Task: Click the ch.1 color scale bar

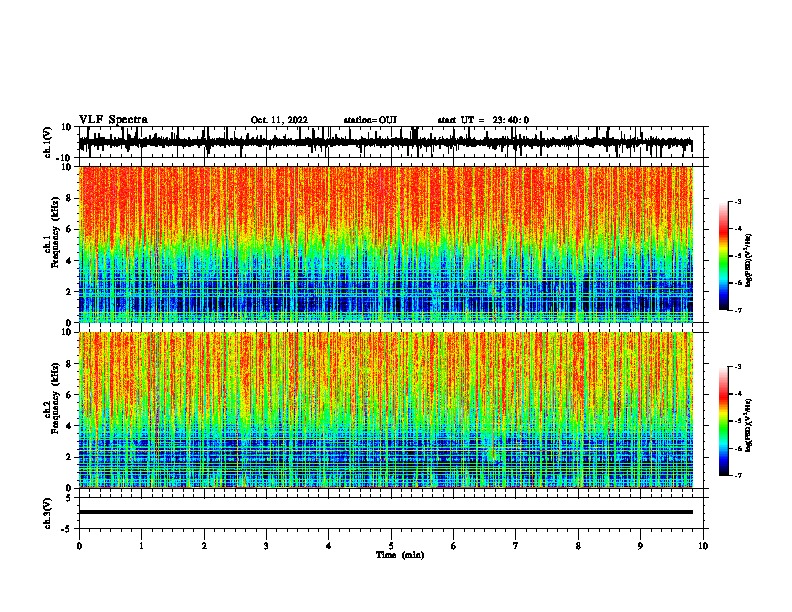Action: [724, 256]
